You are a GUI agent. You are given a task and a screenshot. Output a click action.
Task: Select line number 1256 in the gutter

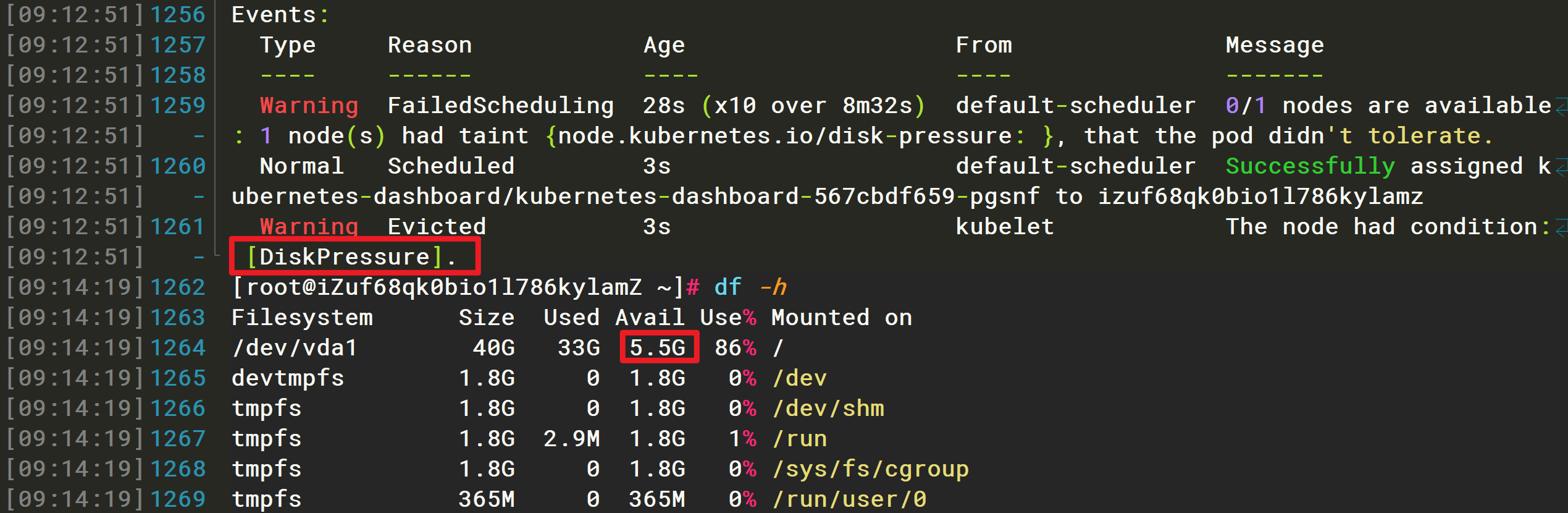coord(178,15)
